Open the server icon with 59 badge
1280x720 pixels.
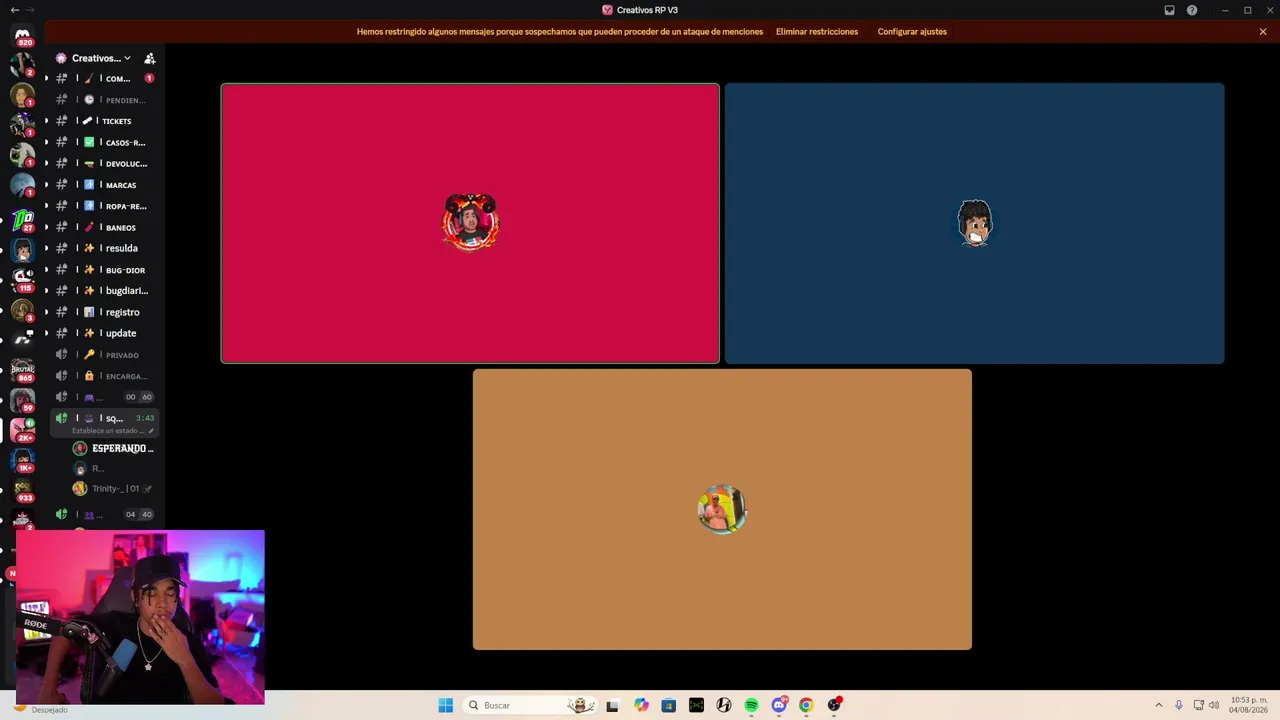click(x=22, y=400)
